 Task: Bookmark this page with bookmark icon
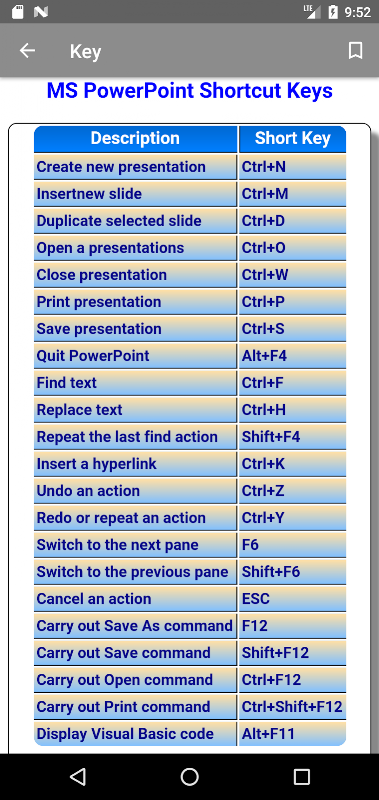[x=355, y=51]
